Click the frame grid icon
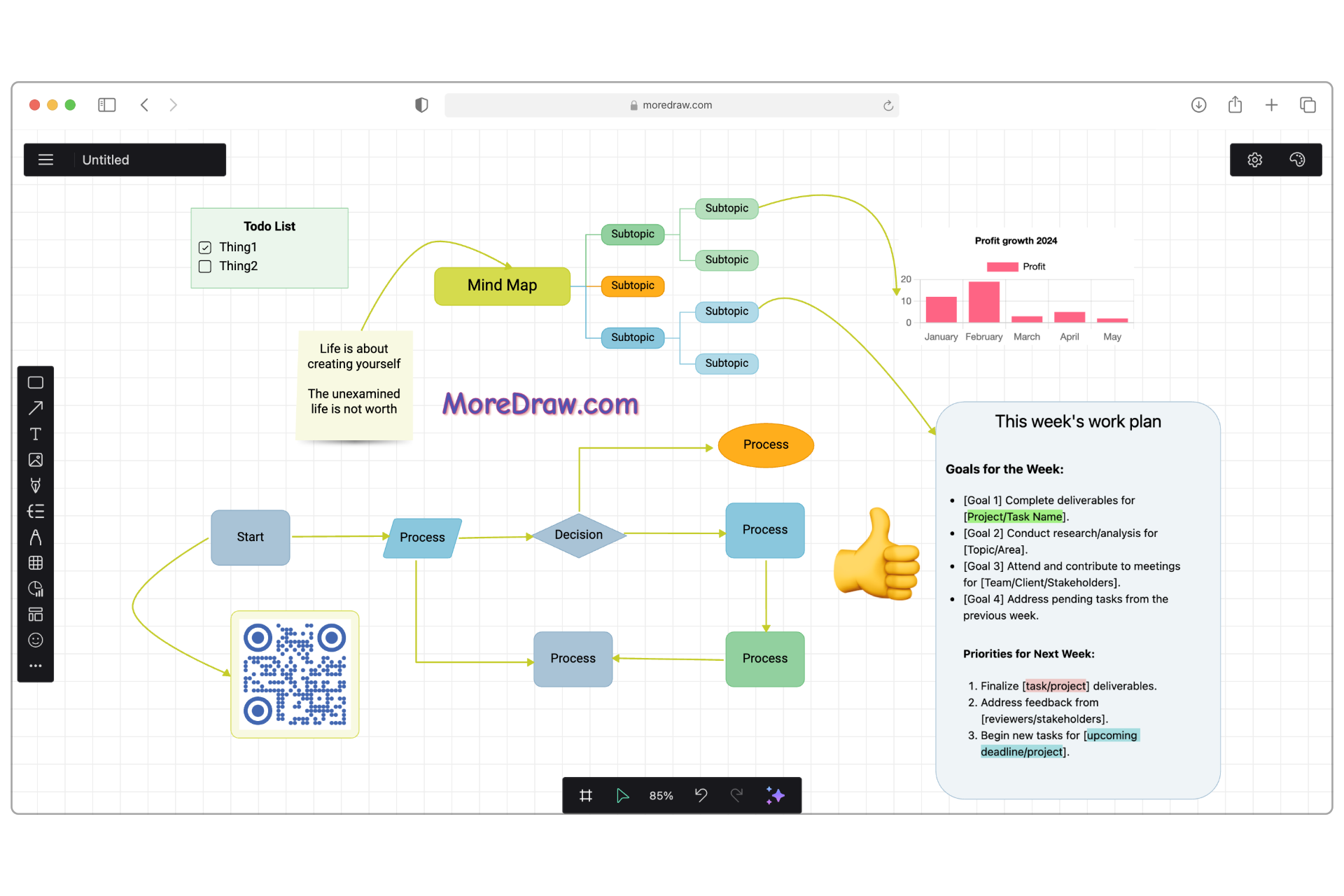 586,795
